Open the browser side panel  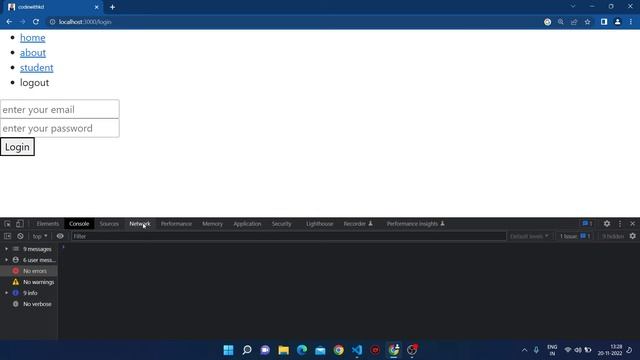604,22
